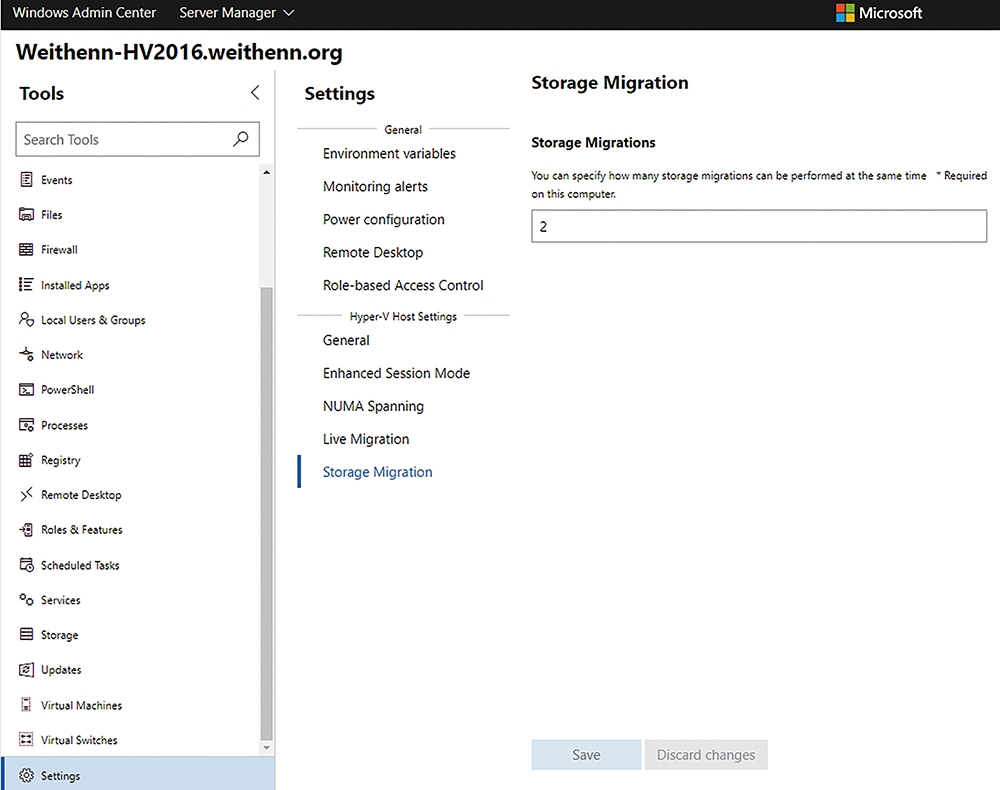Launch the PowerShell icon
This screenshot has width=1000, height=790.
26,389
